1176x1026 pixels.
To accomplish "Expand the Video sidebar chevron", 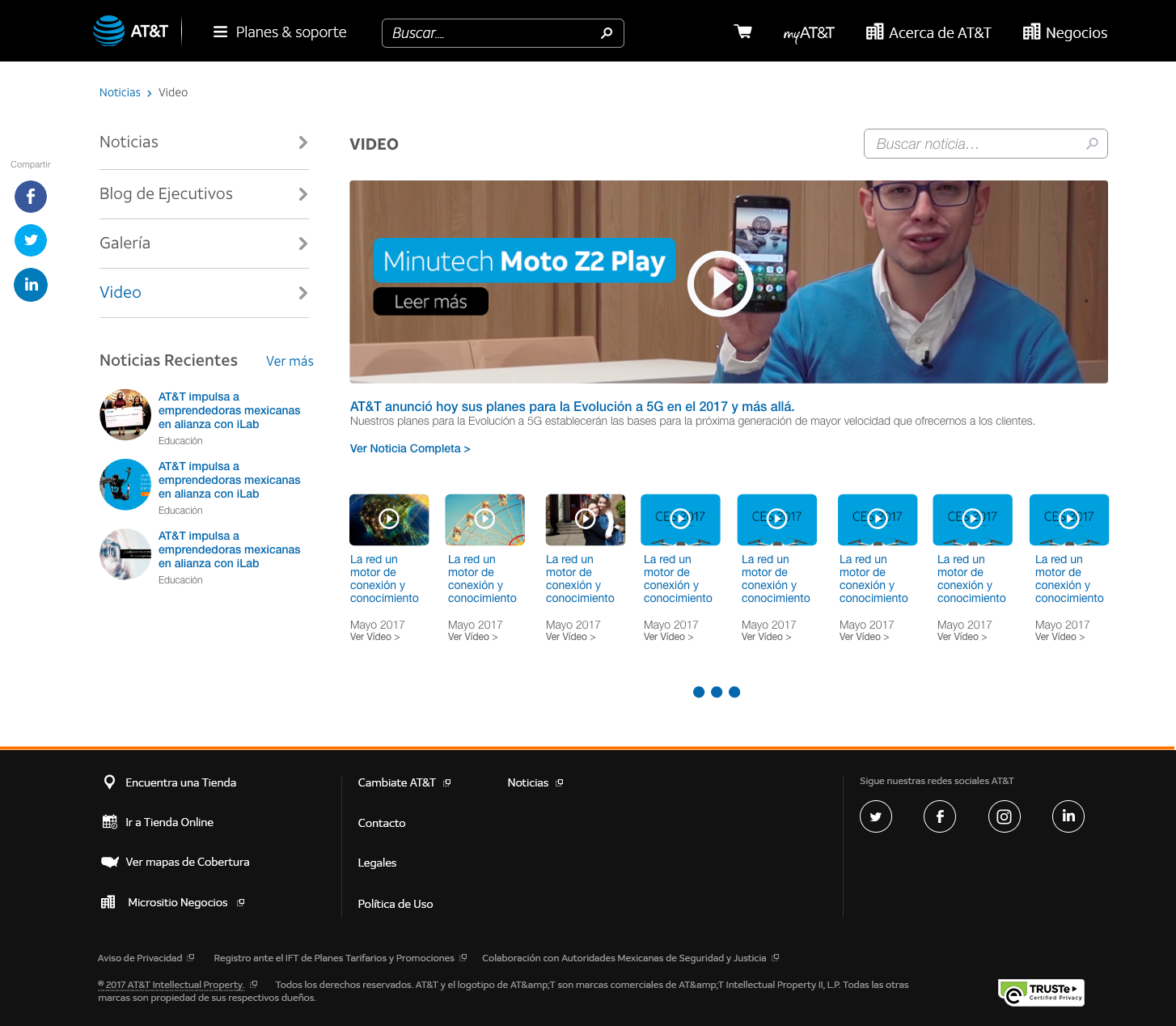I will (303, 293).
